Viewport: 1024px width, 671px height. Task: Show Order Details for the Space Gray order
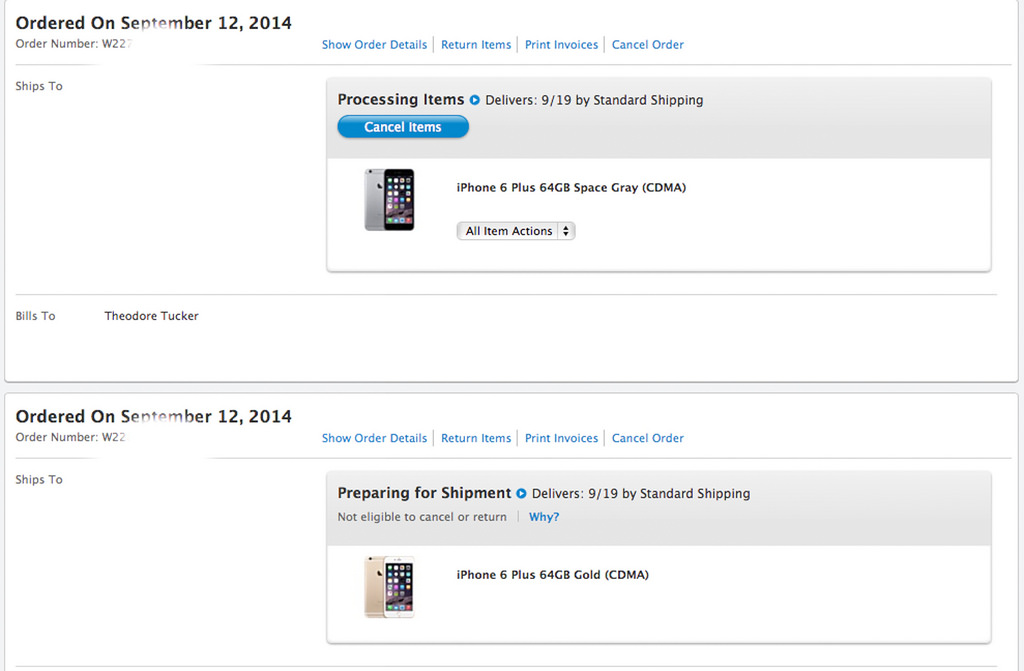coord(374,45)
